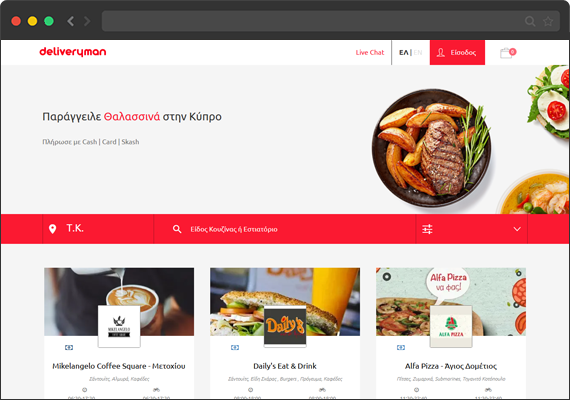Image resolution: width=570 pixels, height=400 pixels.
Task: Open Mikelangelo Coffee Square - Μετοχίου title
Action: 119,366
